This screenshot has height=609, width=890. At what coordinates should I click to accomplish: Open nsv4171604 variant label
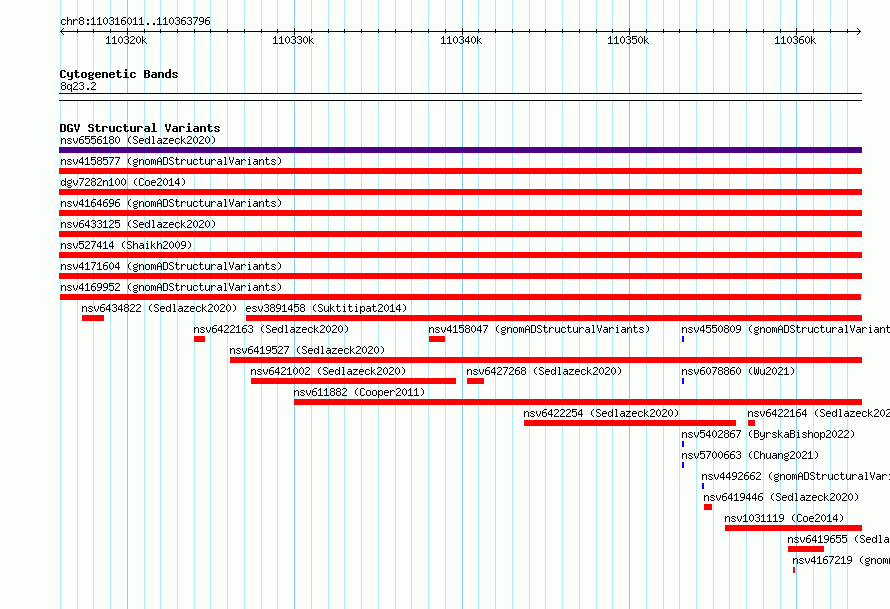pos(171,266)
